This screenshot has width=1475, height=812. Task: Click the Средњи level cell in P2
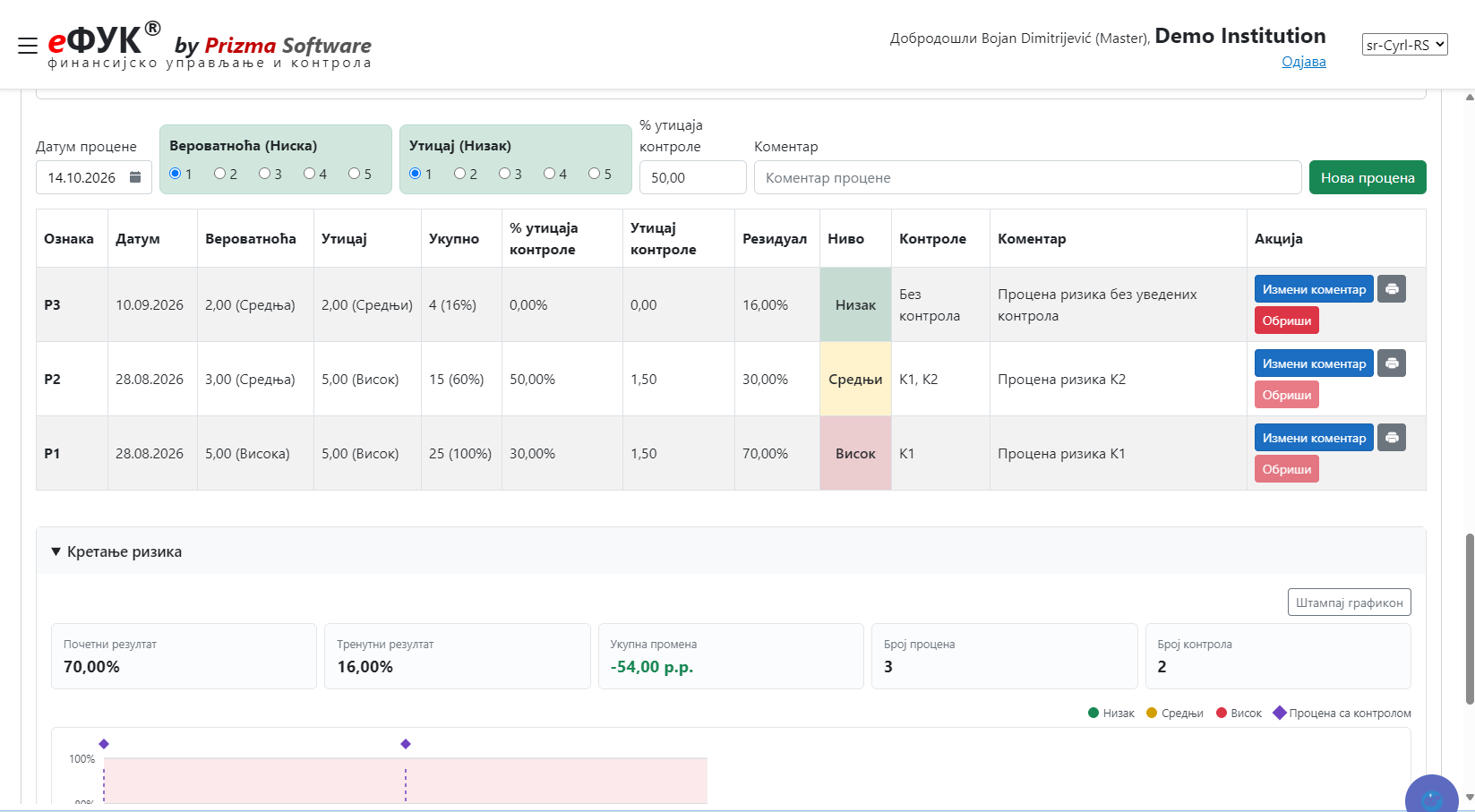click(855, 379)
